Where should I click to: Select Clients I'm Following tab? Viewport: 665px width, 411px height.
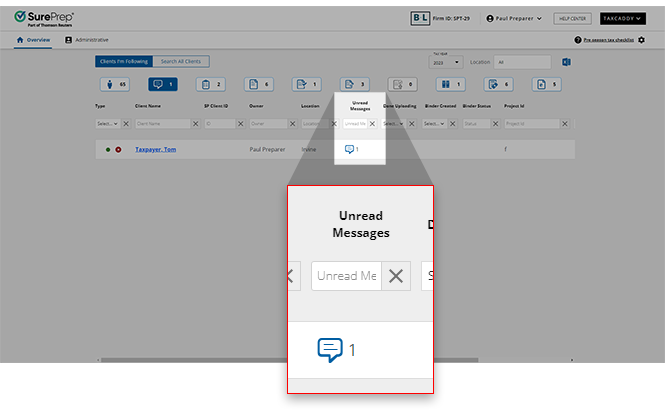[x=124, y=62]
